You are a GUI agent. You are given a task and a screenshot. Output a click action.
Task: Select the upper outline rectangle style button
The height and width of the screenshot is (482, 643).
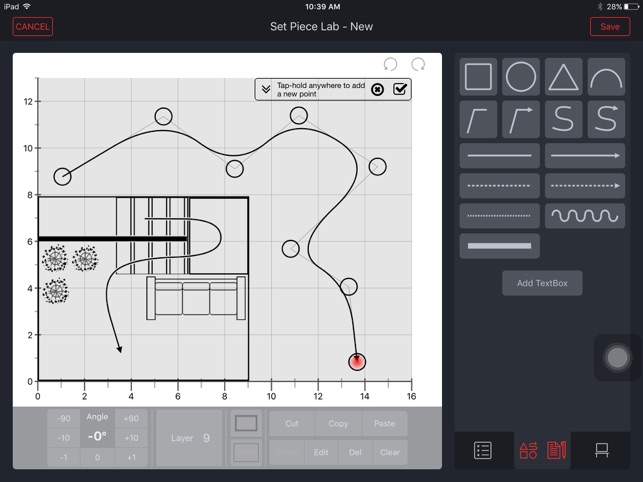point(246,423)
